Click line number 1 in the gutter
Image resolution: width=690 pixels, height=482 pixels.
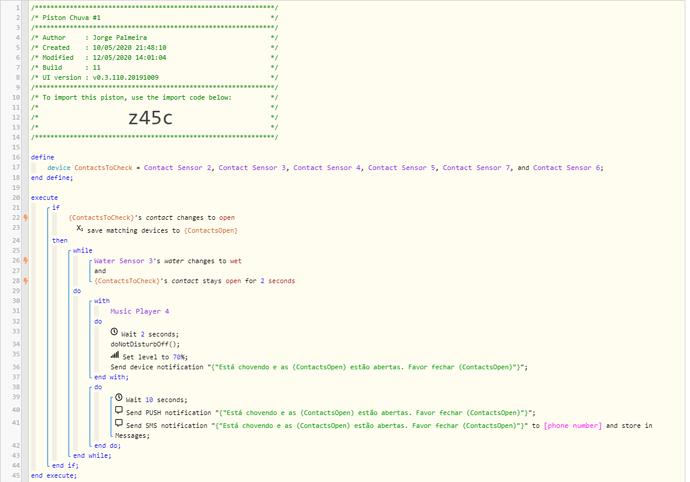pos(18,8)
